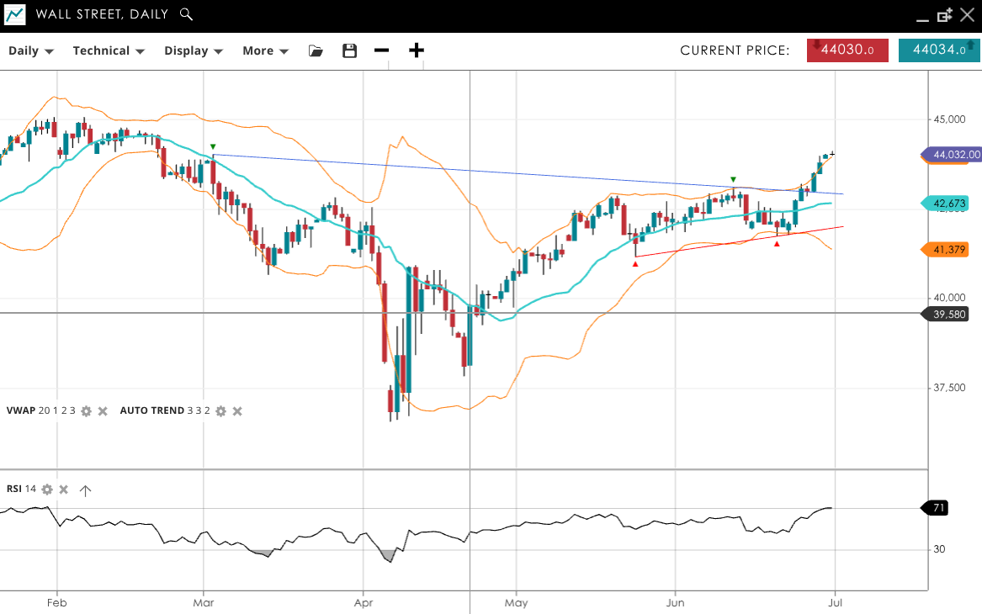982x614 pixels.
Task: Open the Technical indicators dropdown
Action: (x=108, y=51)
